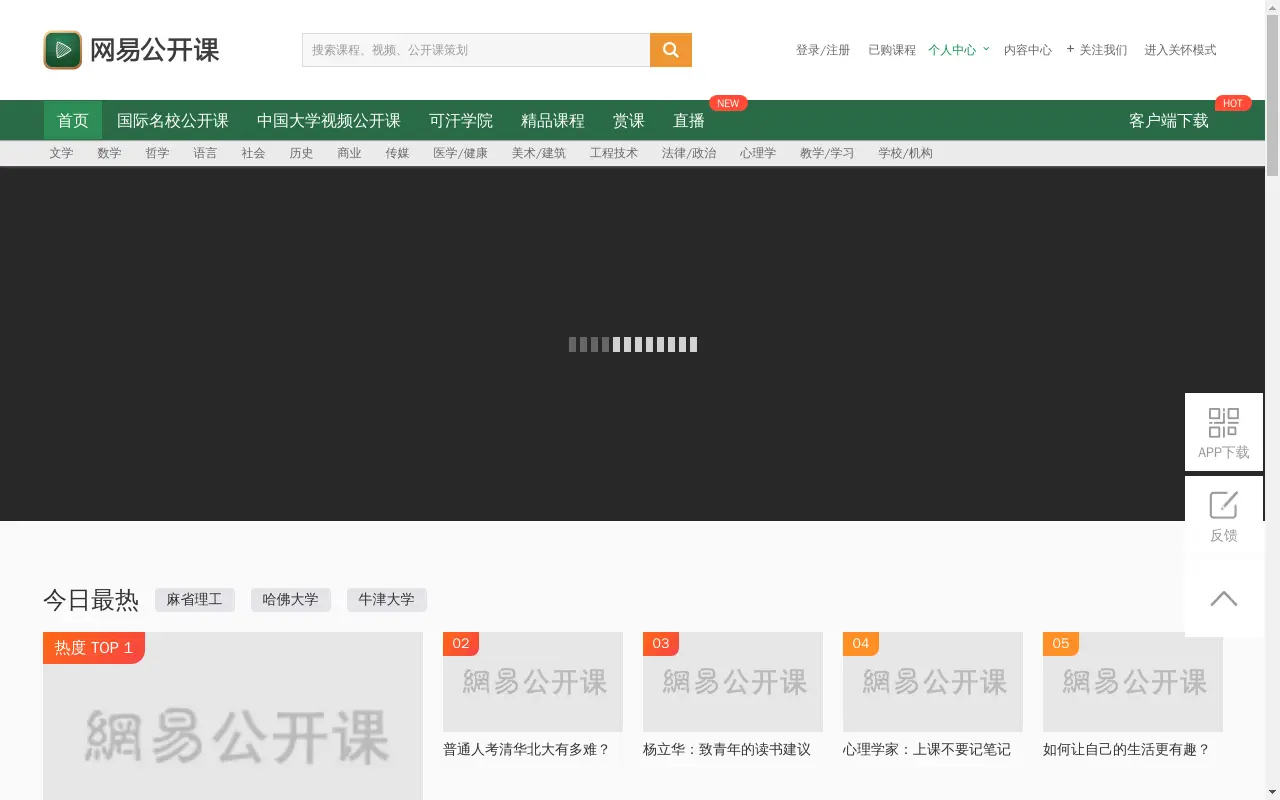Select the 文学 category
Image resolution: width=1280 pixels, height=800 pixels.
coord(61,153)
